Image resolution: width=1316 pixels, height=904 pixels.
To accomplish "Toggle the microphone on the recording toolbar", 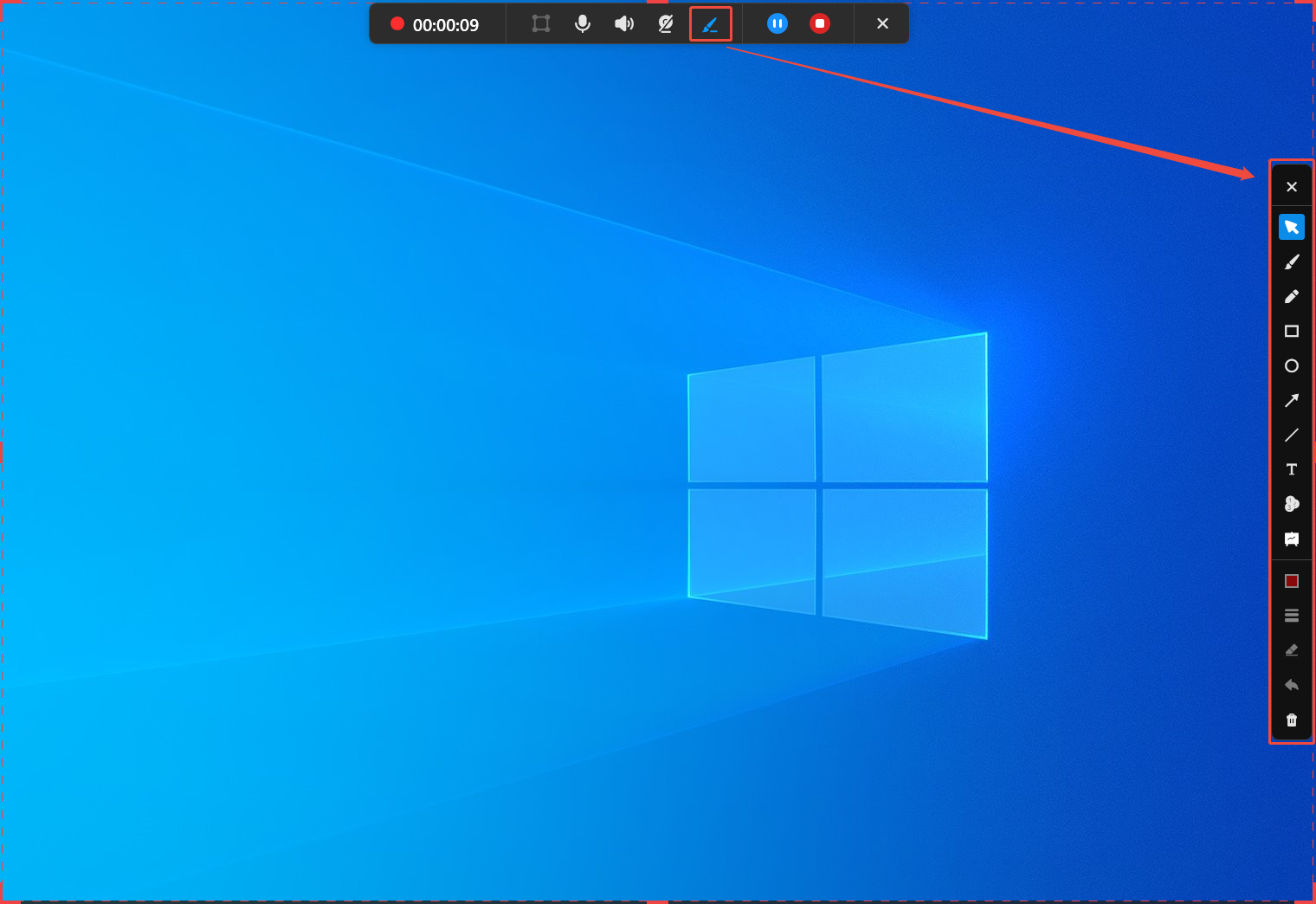I will click(x=582, y=23).
